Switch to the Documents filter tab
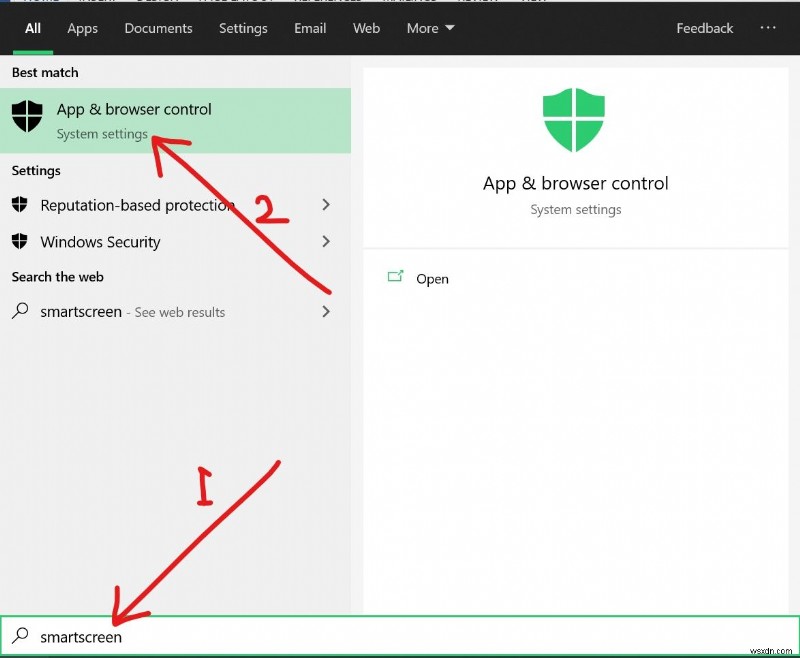The image size is (800, 658). [158, 28]
